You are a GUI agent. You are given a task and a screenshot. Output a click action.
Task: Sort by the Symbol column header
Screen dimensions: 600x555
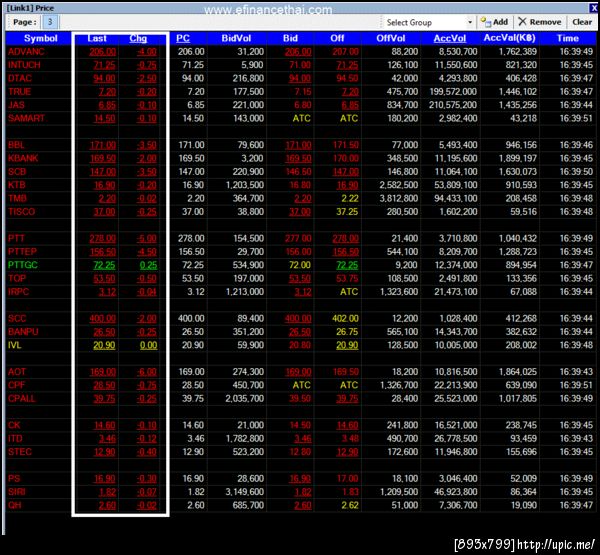pos(40,38)
